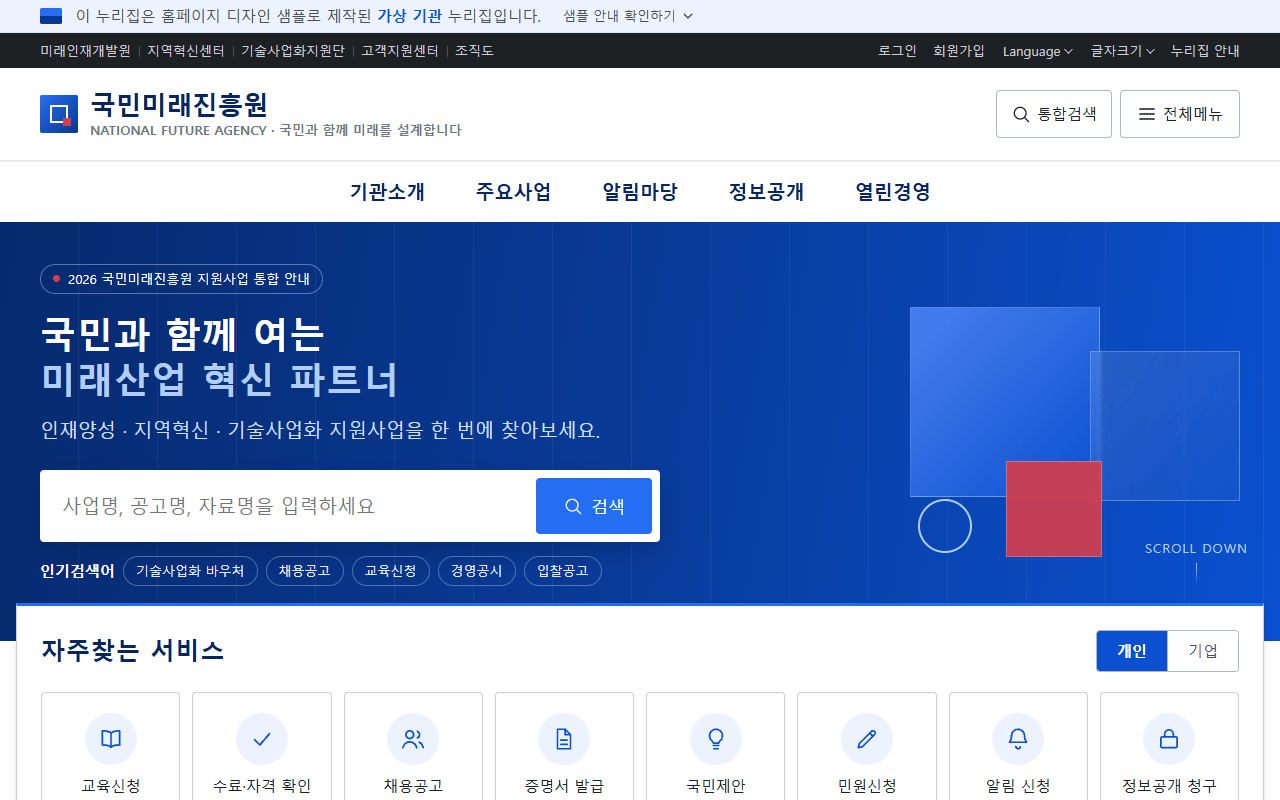Go to 기술사업화지원단 link
1280x800 pixels.
(293, 51)
